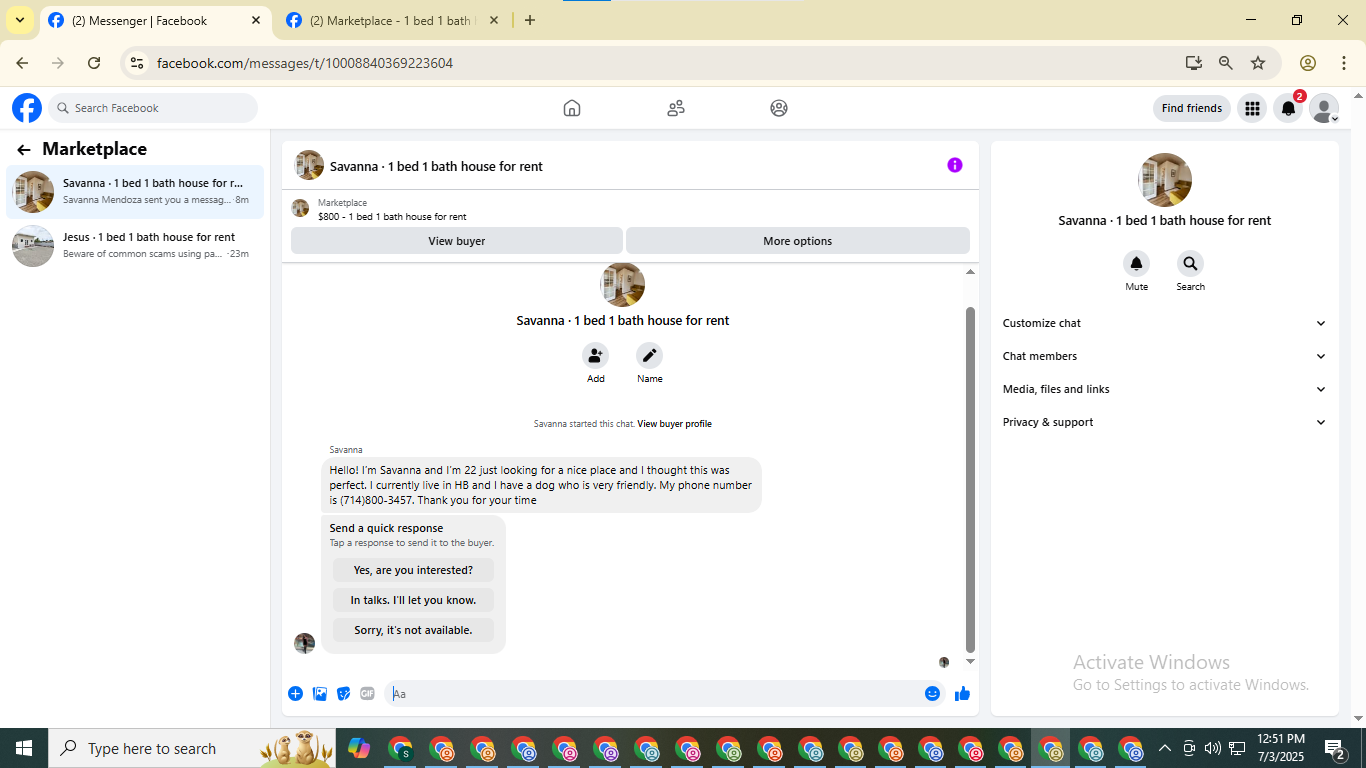This screenshot has width=1366, height=768.
Task: Choose a sticker from the composer
Action: 344,694
